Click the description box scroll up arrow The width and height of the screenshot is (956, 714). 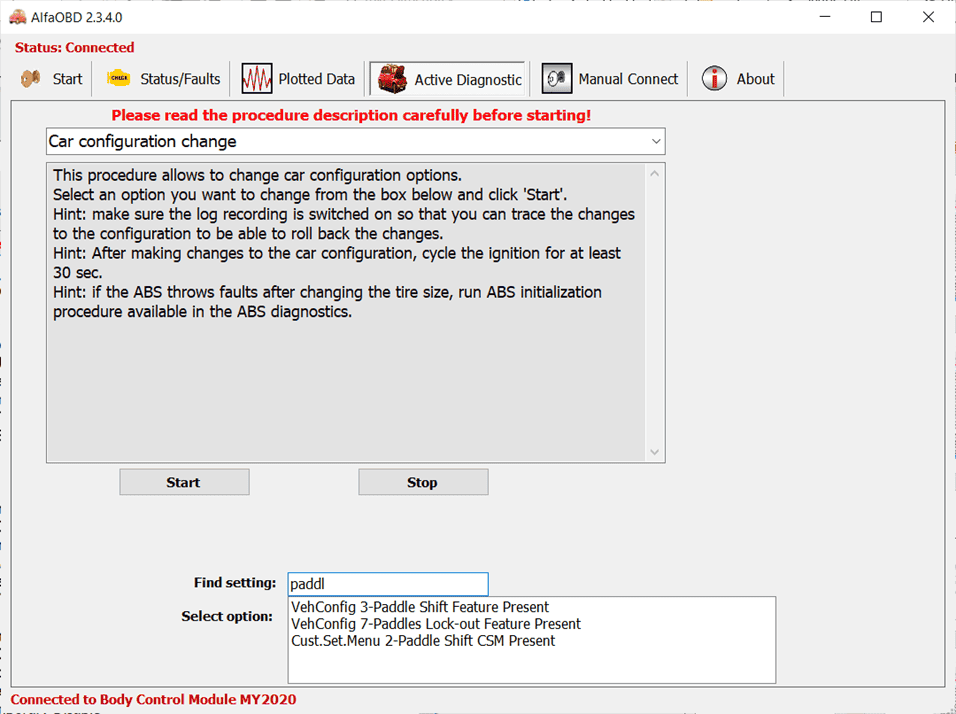click(654, 174)
